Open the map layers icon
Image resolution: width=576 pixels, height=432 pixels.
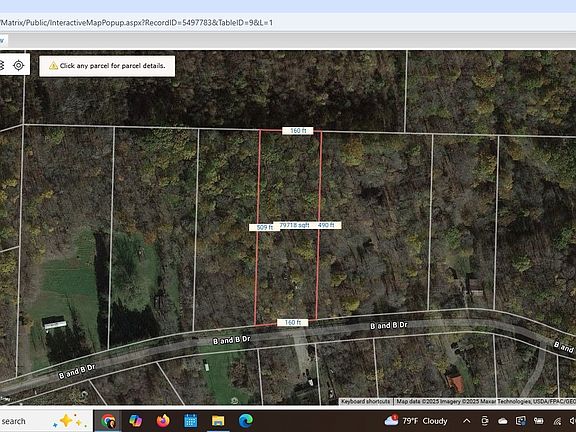(2, 65)
